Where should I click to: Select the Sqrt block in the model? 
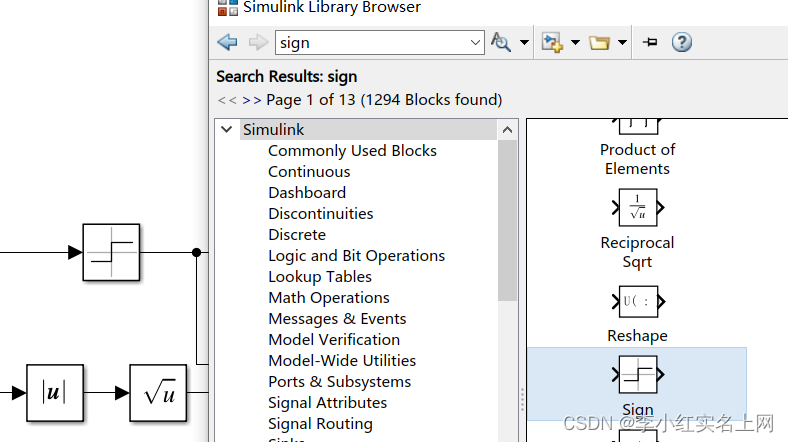(x=158, y=393)
